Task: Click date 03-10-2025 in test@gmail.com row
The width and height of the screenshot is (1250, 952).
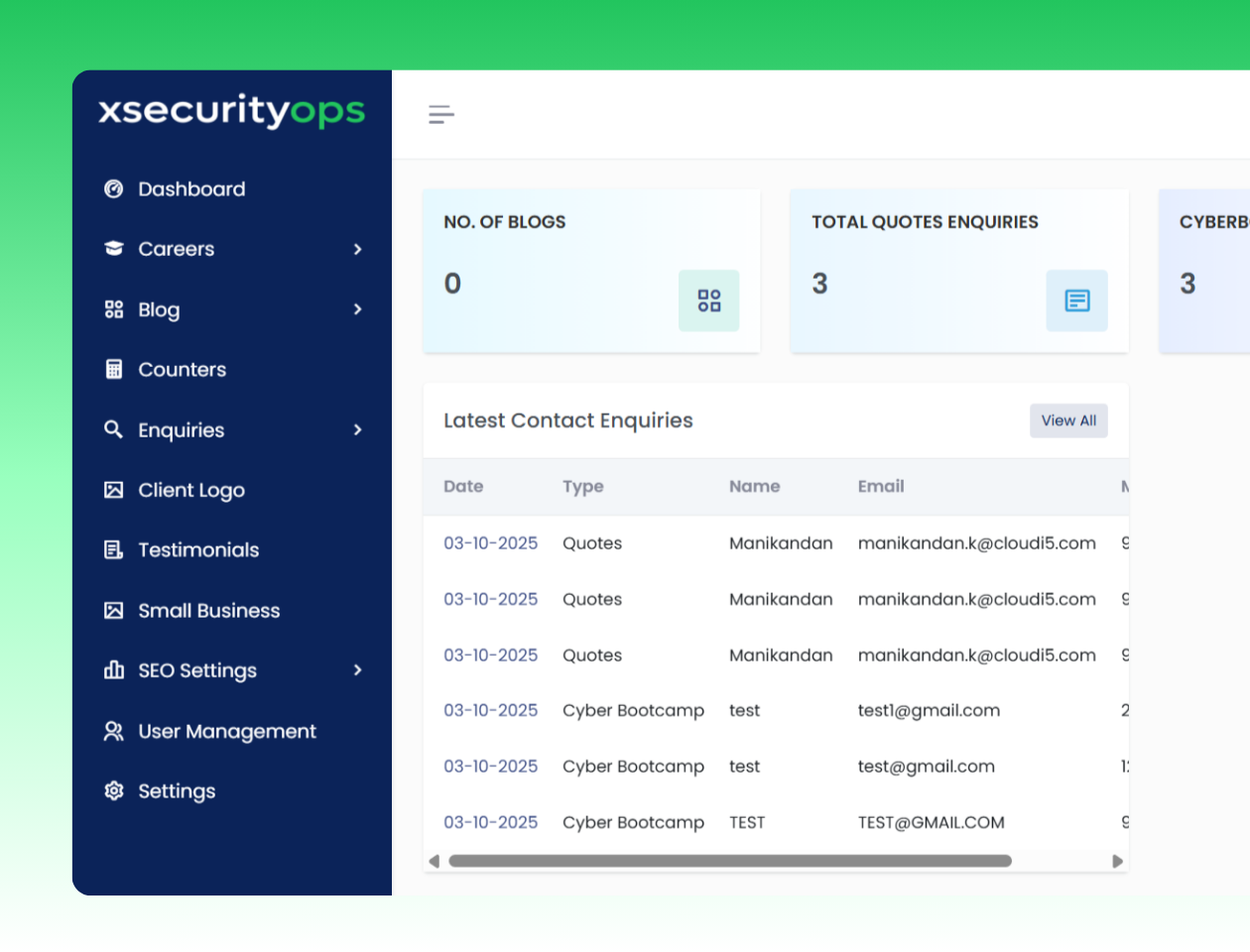Action: pos(491,767)
